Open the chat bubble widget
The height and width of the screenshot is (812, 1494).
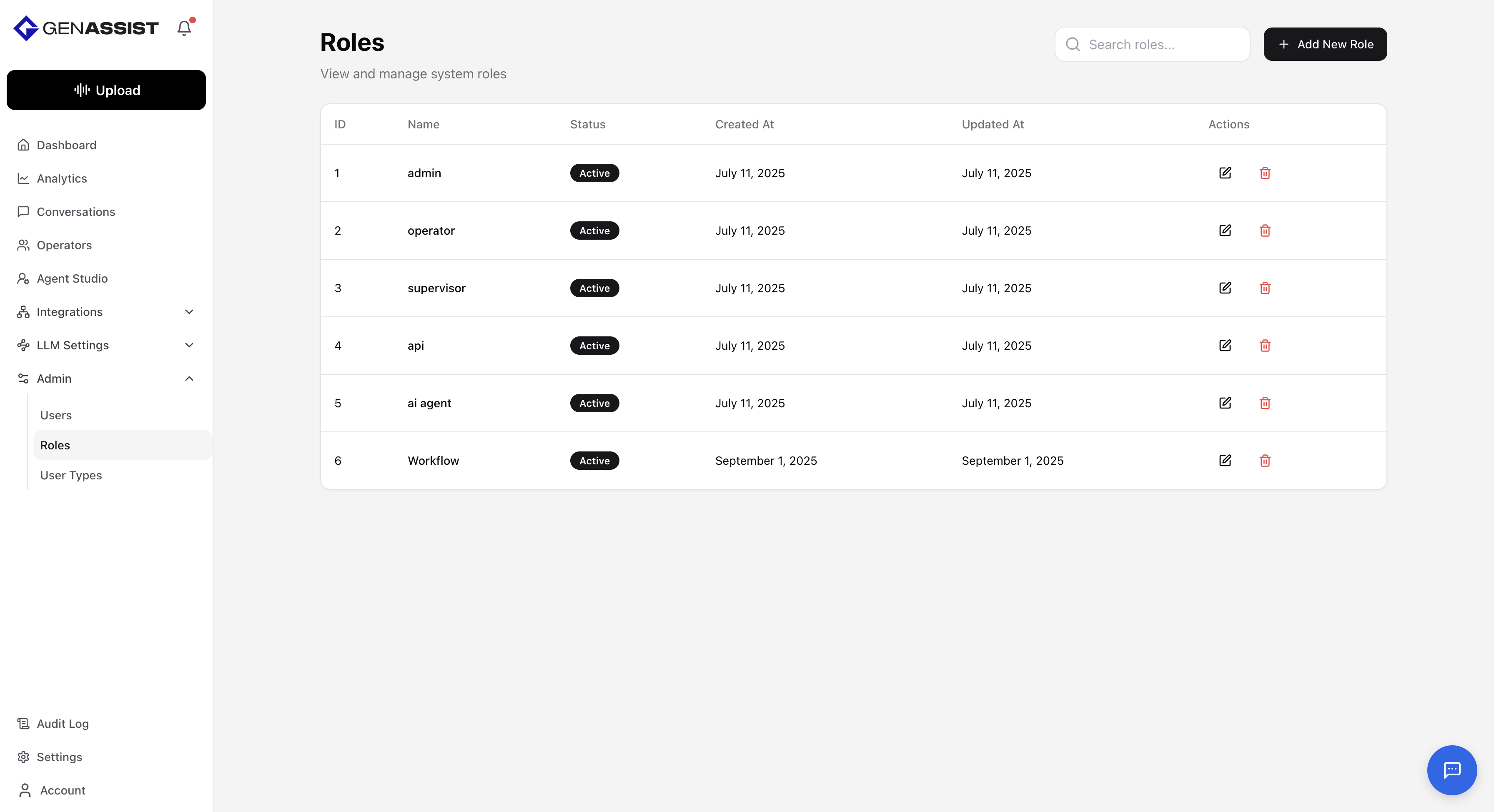coord(1451,769)
